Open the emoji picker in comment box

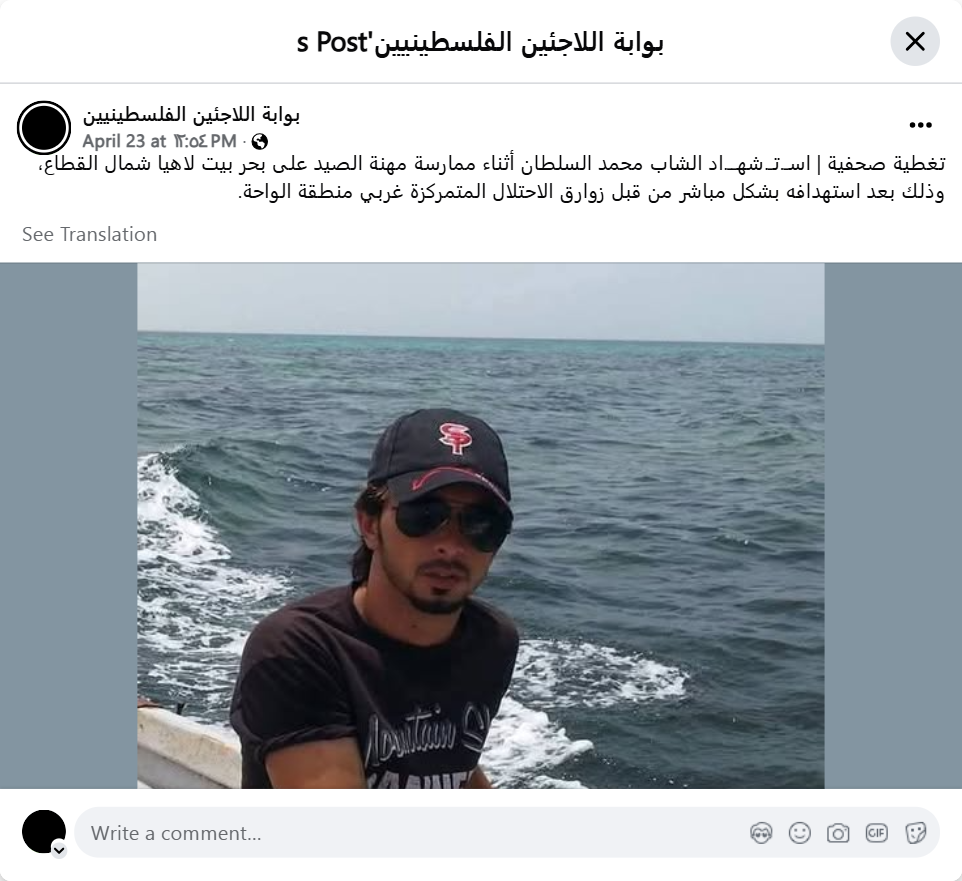(x=799, y=833)
